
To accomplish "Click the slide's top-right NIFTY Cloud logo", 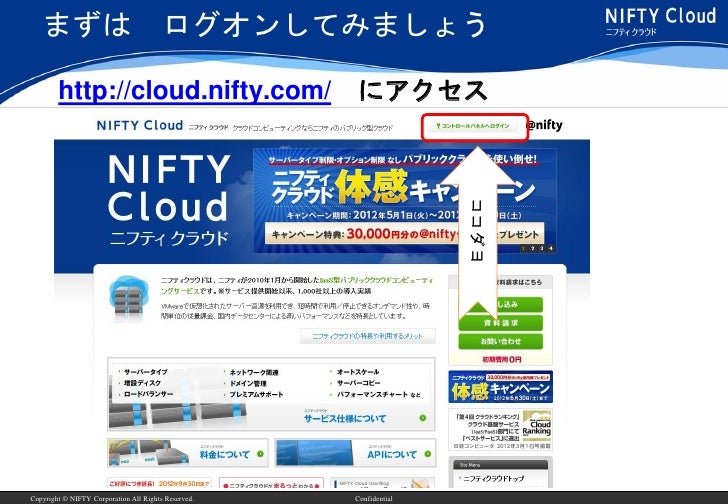I will click(x=660, y=21).
